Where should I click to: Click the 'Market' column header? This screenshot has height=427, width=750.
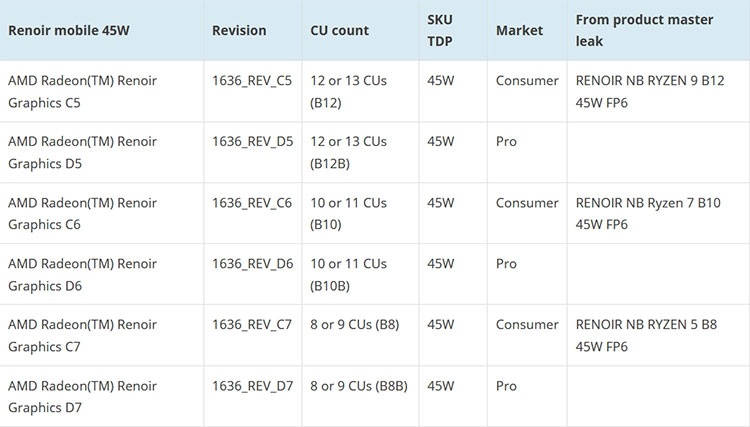519,30
